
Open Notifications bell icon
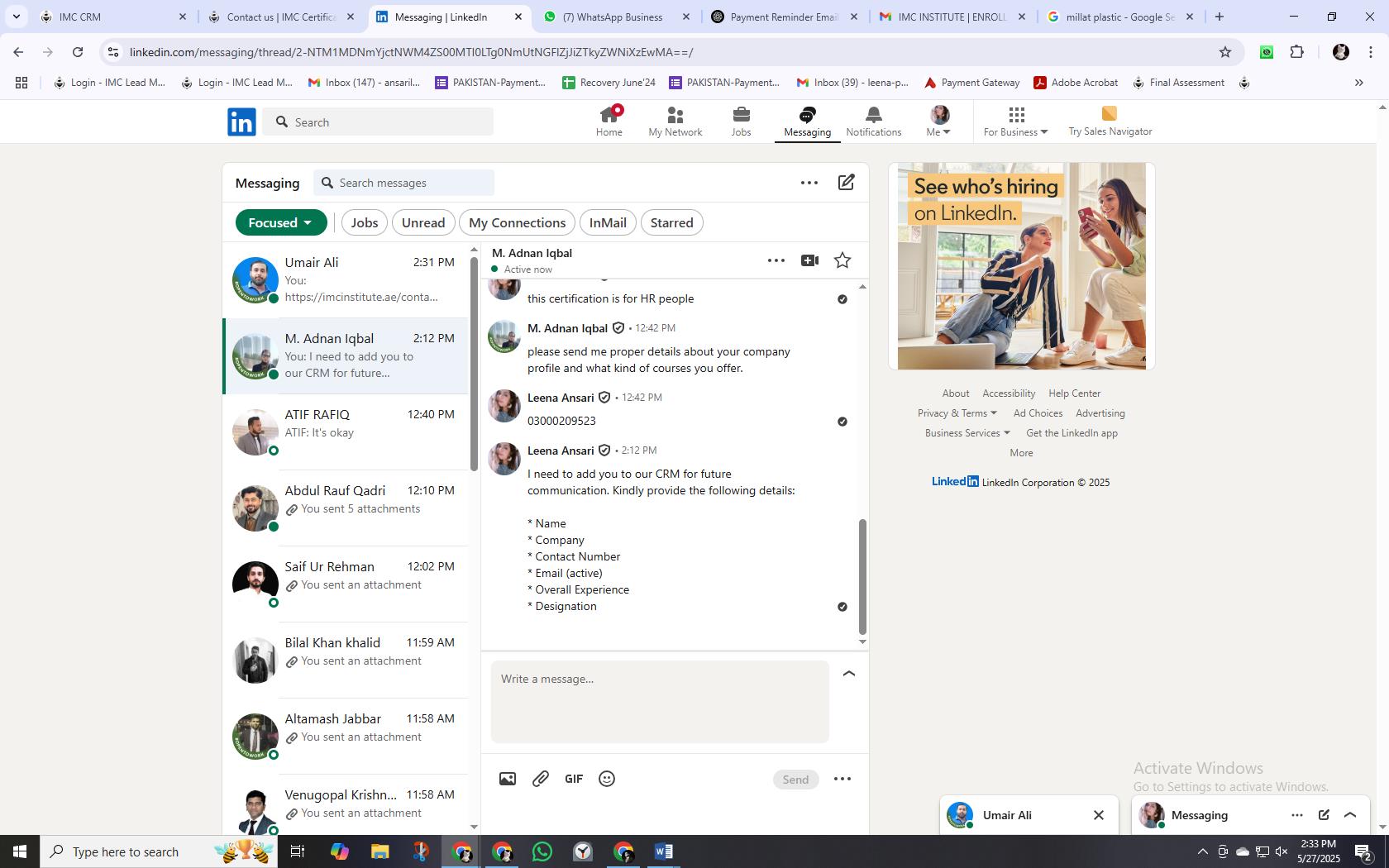click(x=873, y=122)
